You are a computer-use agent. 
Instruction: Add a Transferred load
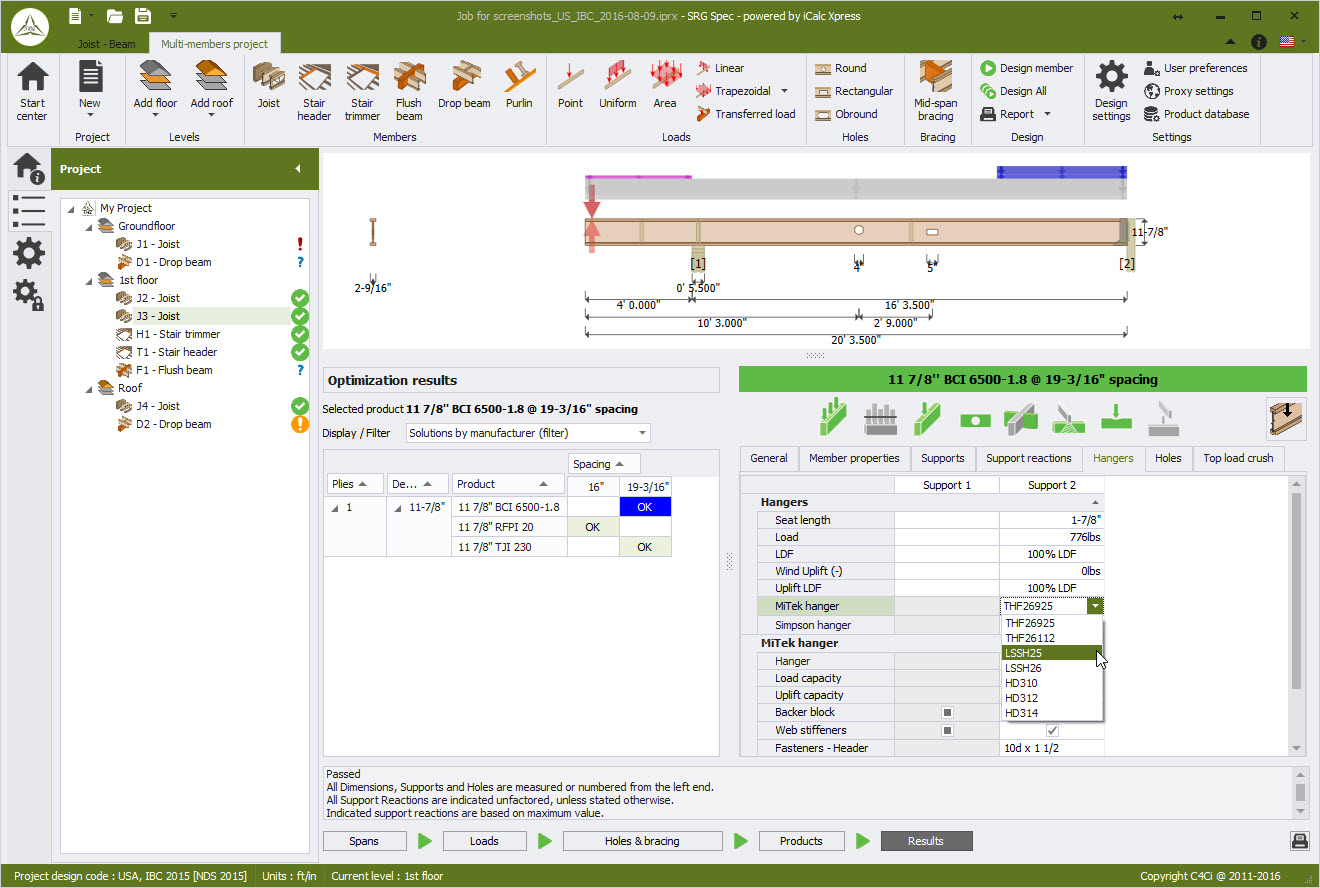[746, 114]
